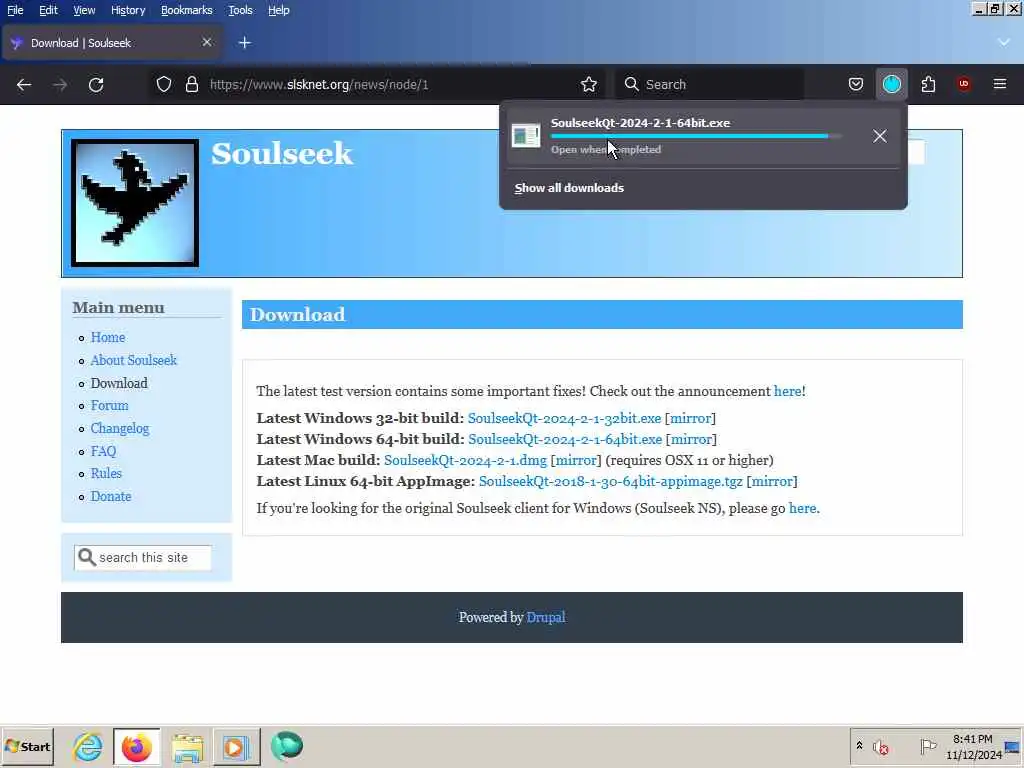Toggle the Downloads toolbar button
Viewport: 1024px width, 768px height.
pyautogui.click(x=891, y=84)
